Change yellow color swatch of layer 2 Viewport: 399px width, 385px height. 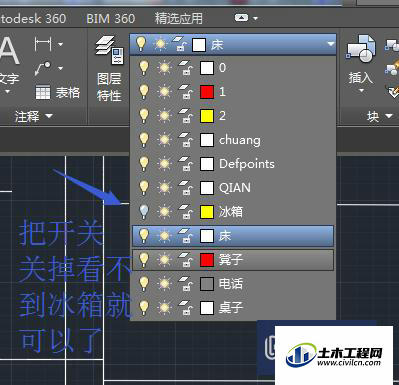pos(207,116)
